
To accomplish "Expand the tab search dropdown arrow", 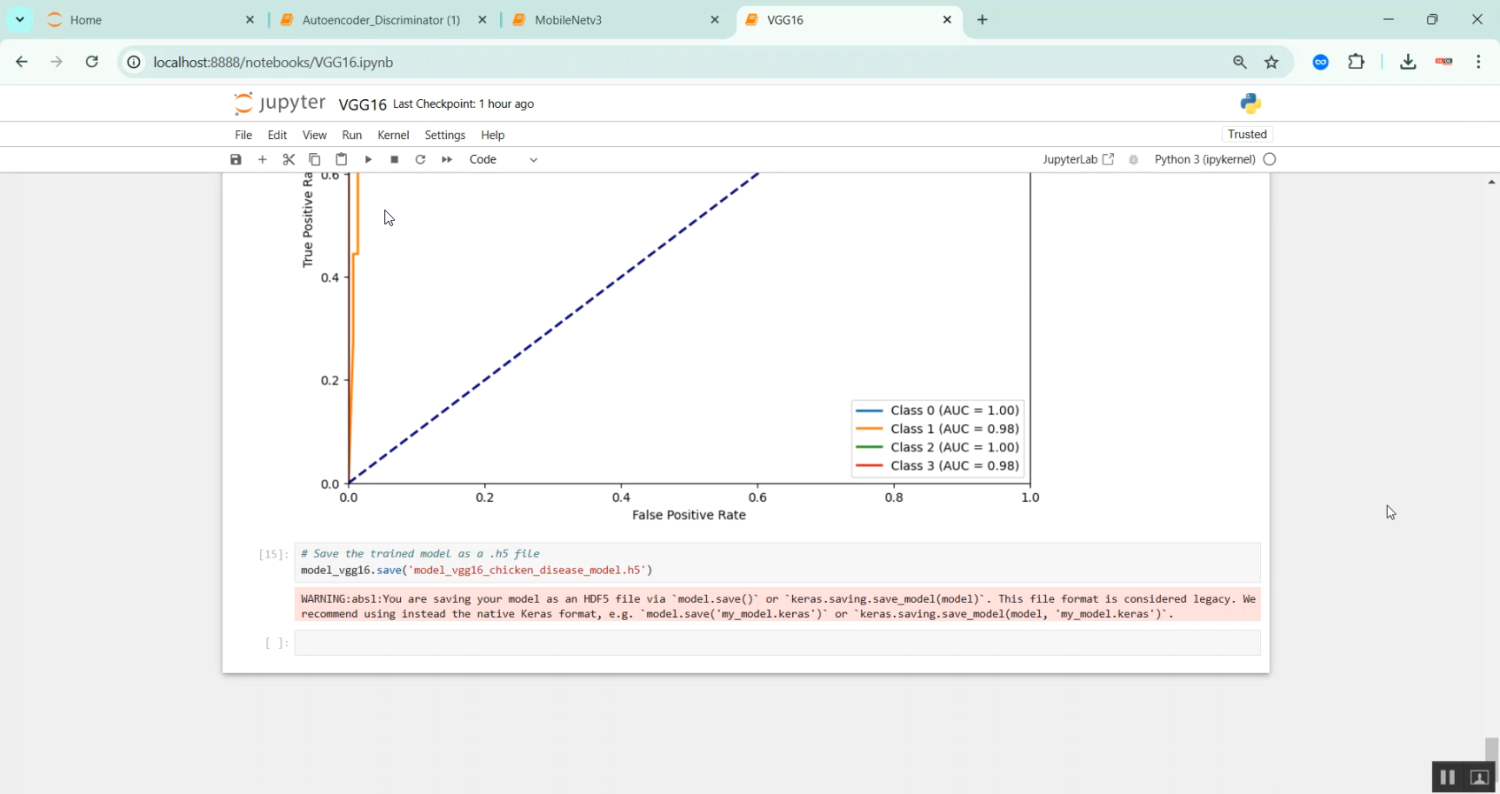I will 19,20.
